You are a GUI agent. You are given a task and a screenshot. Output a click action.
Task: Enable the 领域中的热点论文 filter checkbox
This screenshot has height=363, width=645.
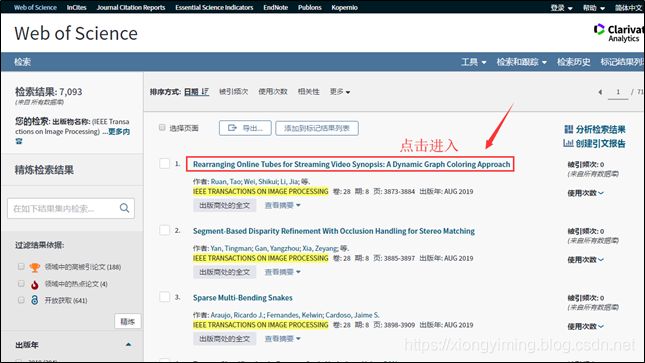pyautogui.click(x=21, y=284)
